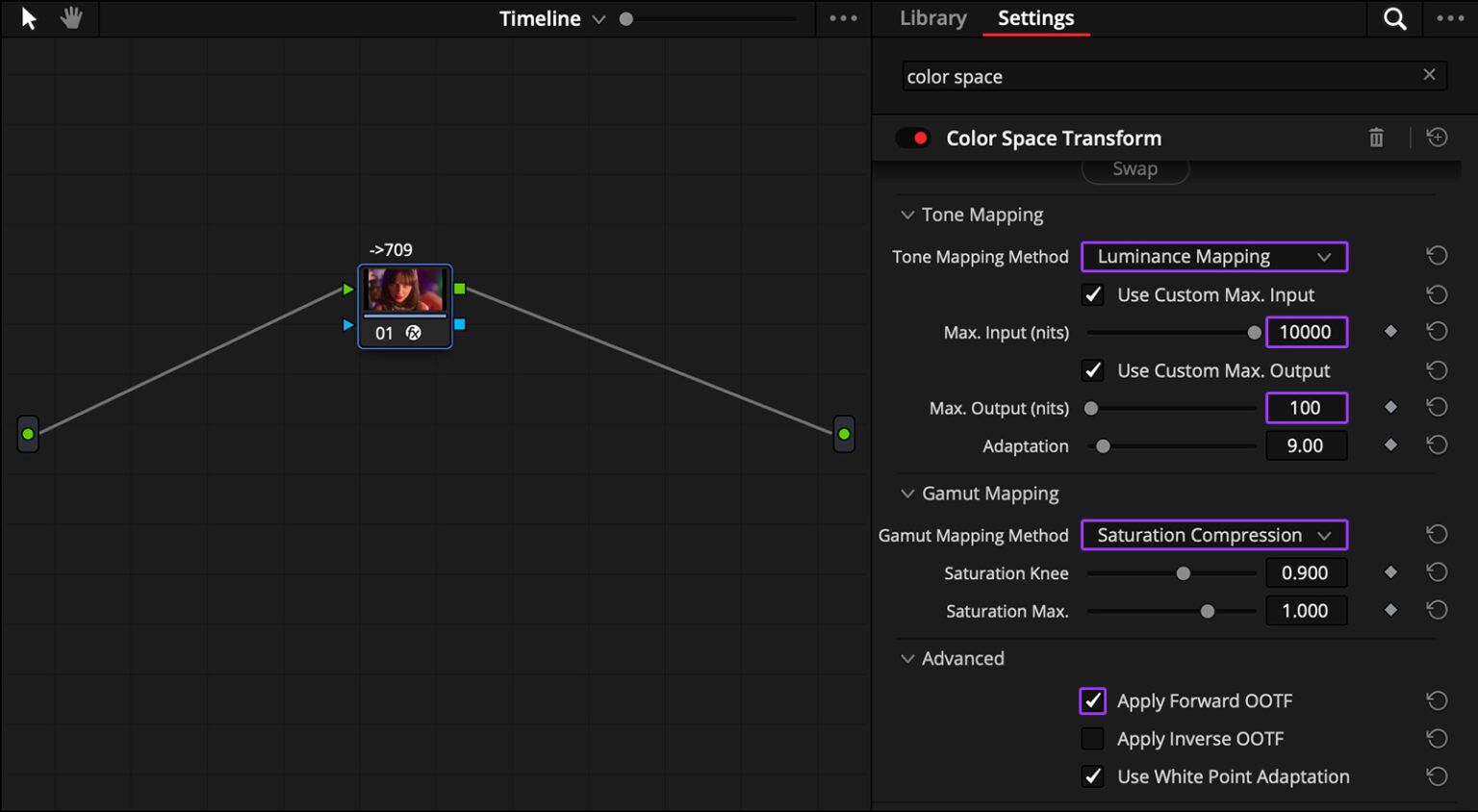Viewport: 1478px width, 812px height.
Task: Open the Gamut Mapping Method dropdown
Action: [1213, 535]
